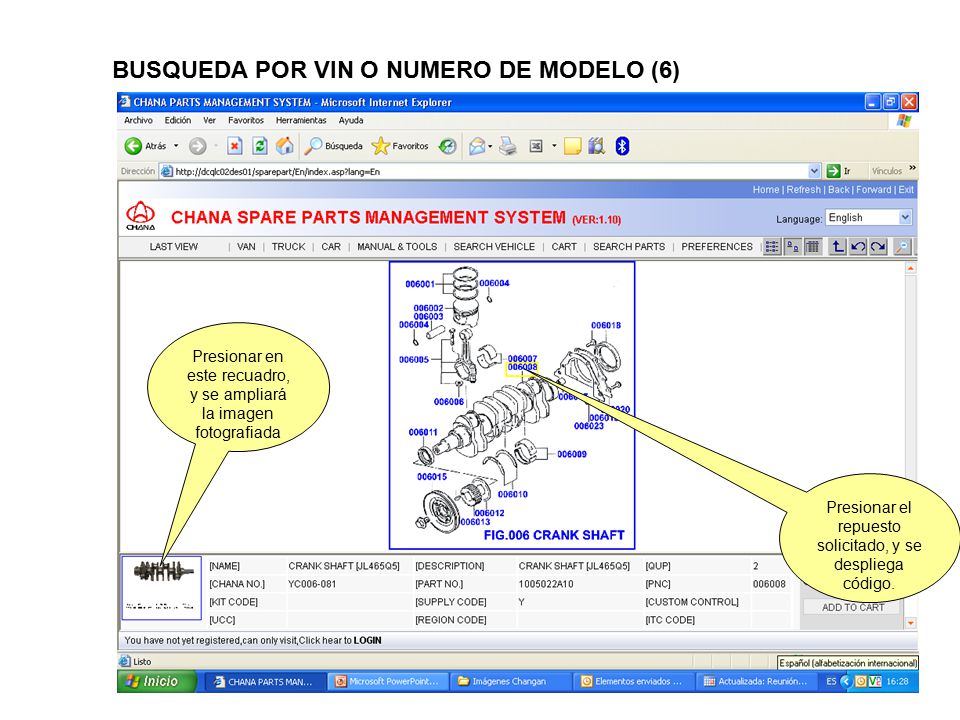The image size is (960, 720).
Task: Open SEARCH VEHICLE section
Action: pos(494,247)
